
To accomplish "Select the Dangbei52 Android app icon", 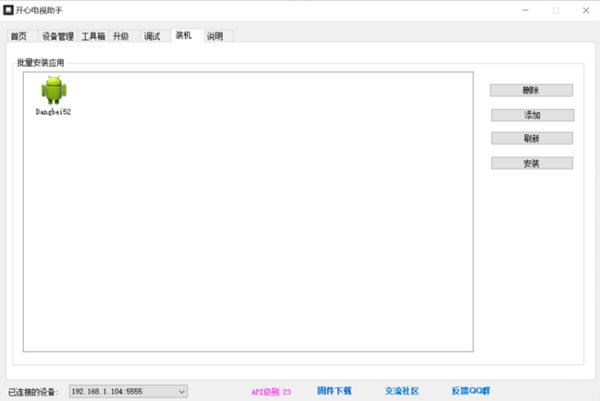I will click(x=54, y=90).
